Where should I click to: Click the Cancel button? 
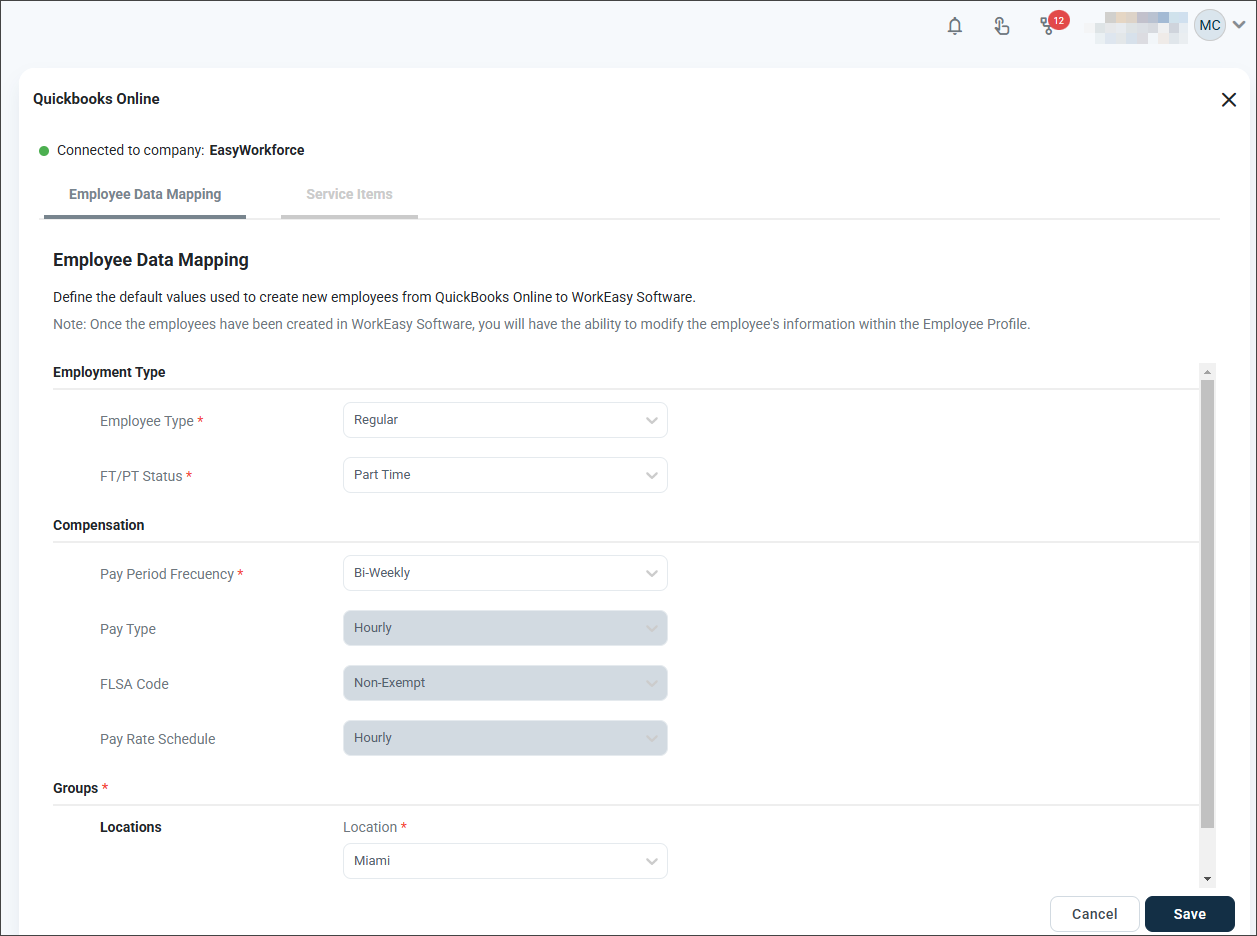point(1095,914)
